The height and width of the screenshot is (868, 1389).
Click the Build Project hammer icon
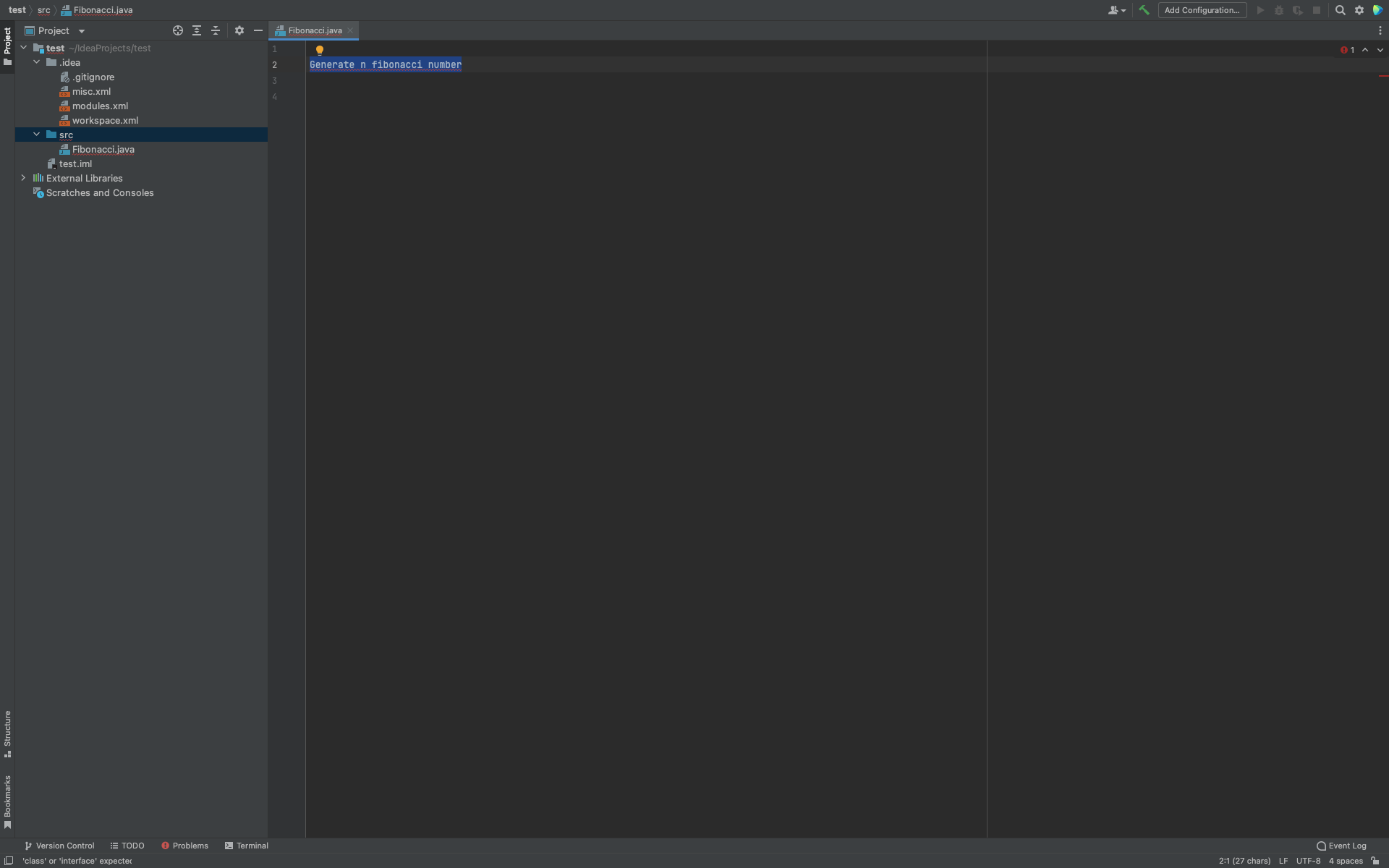pyautogui.click(x=1144, y=10)
